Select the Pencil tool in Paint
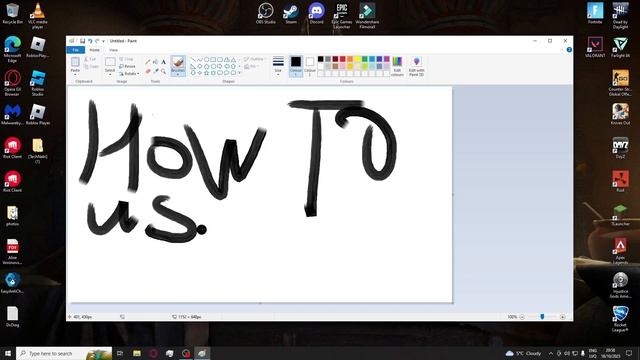 click(148, 62)
